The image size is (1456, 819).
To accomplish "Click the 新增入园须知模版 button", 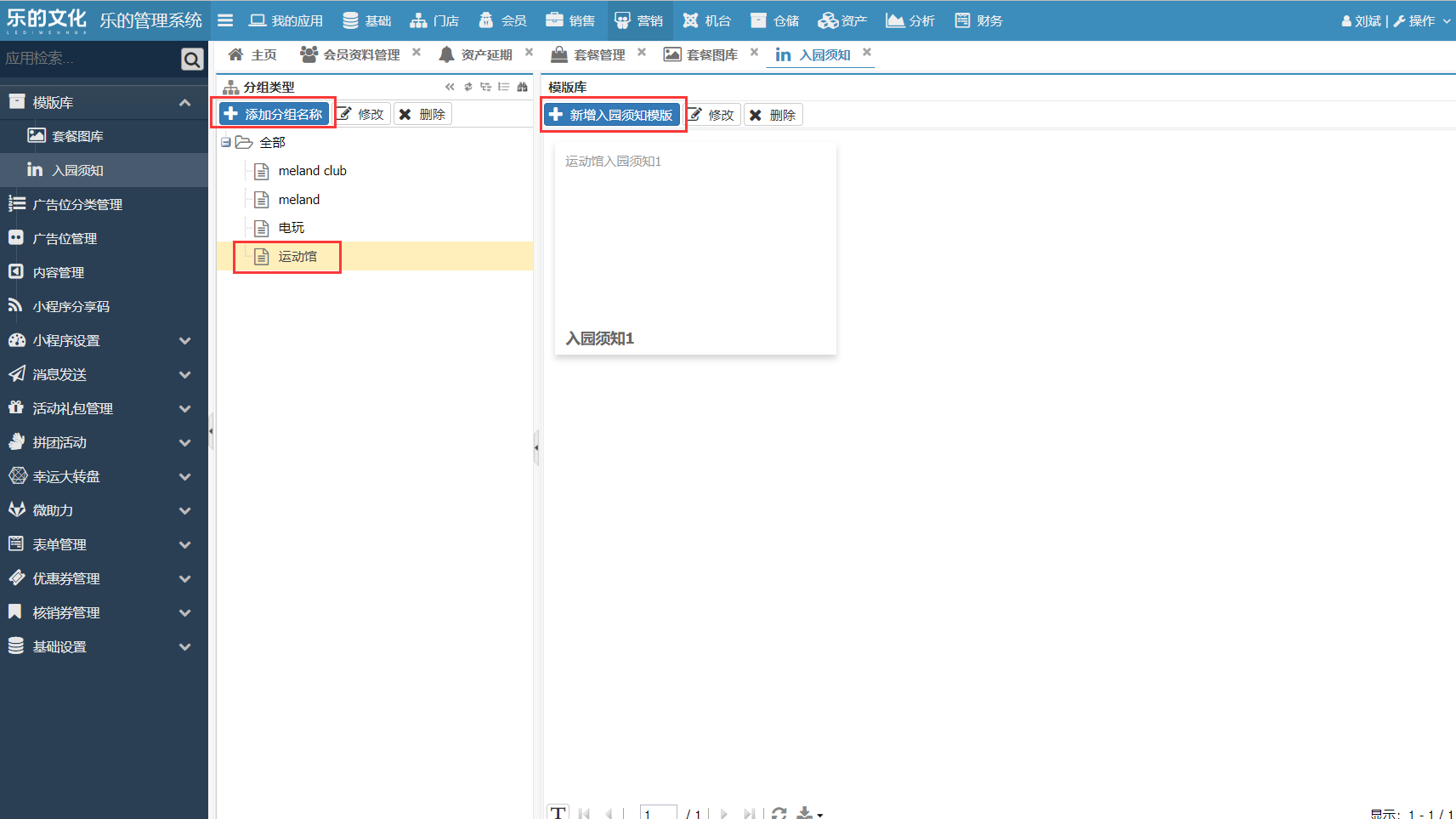I will click(x=612, y=115).
